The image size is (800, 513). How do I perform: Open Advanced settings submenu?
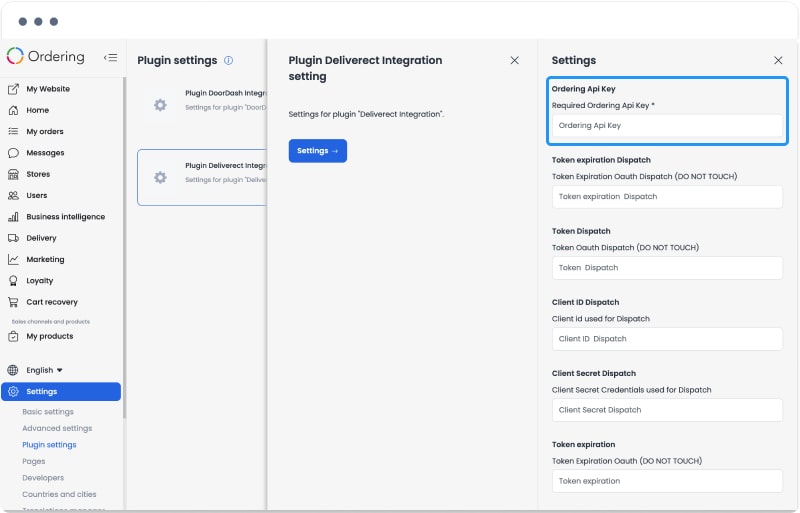click(57, 428)
